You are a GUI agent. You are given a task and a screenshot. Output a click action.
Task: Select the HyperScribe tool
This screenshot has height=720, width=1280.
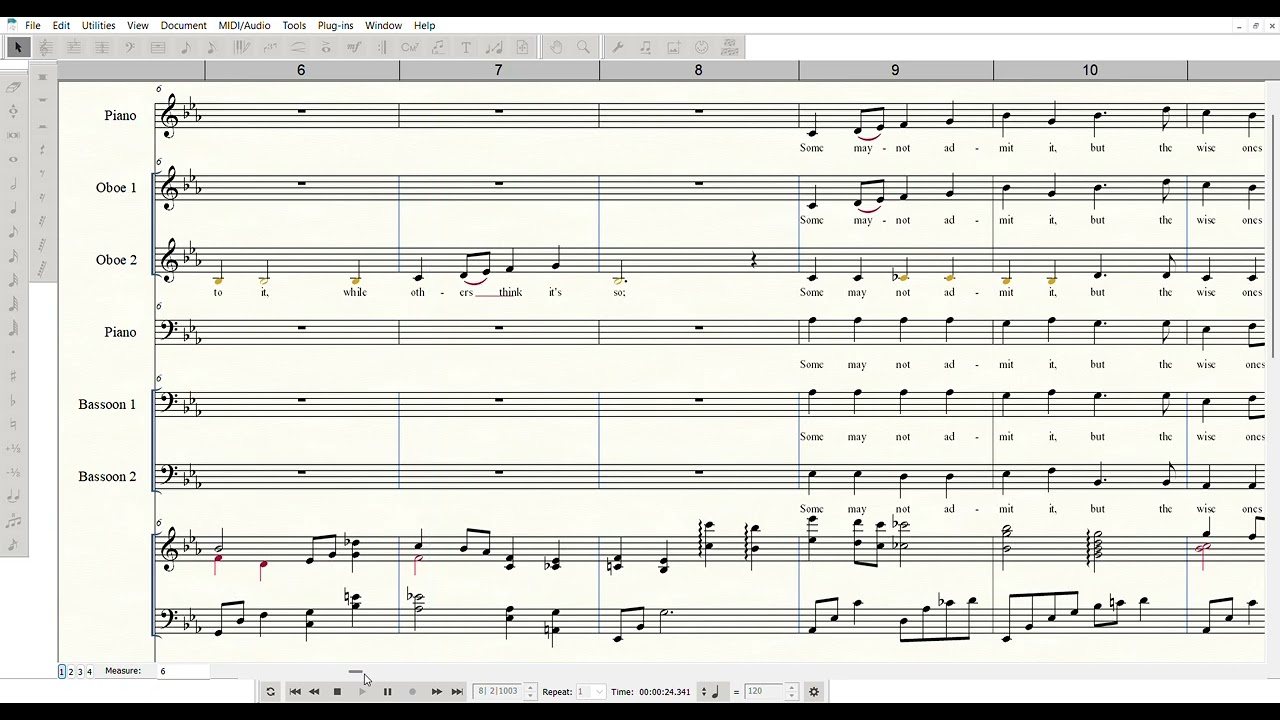242,47
